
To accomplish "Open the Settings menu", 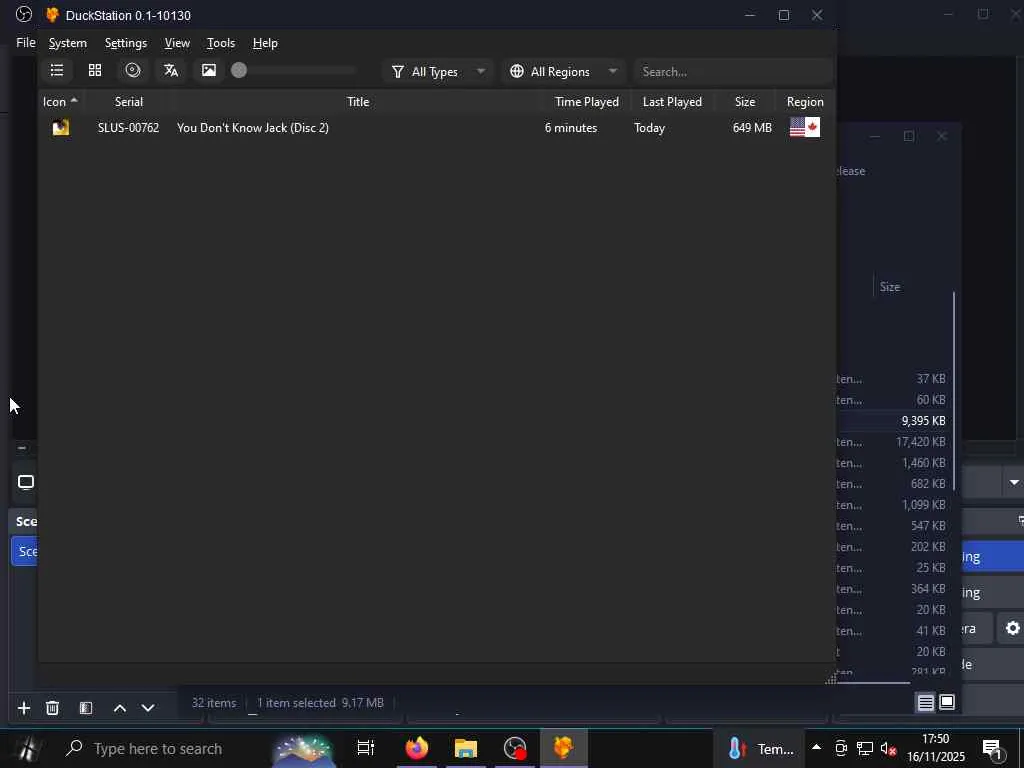I will [126, 43].
